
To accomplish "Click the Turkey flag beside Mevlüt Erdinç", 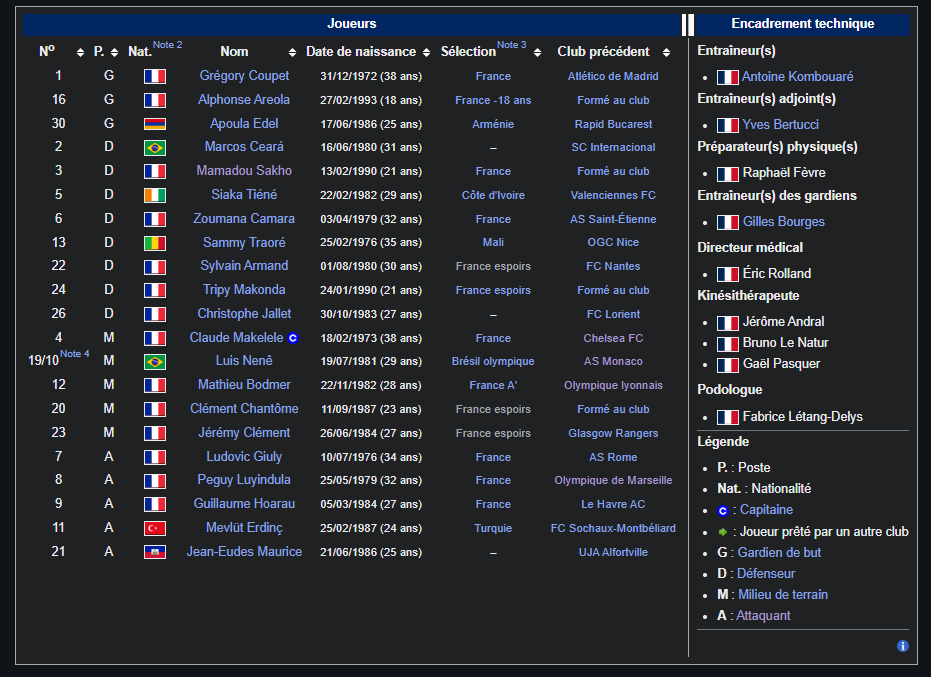I will click(155, 529).
